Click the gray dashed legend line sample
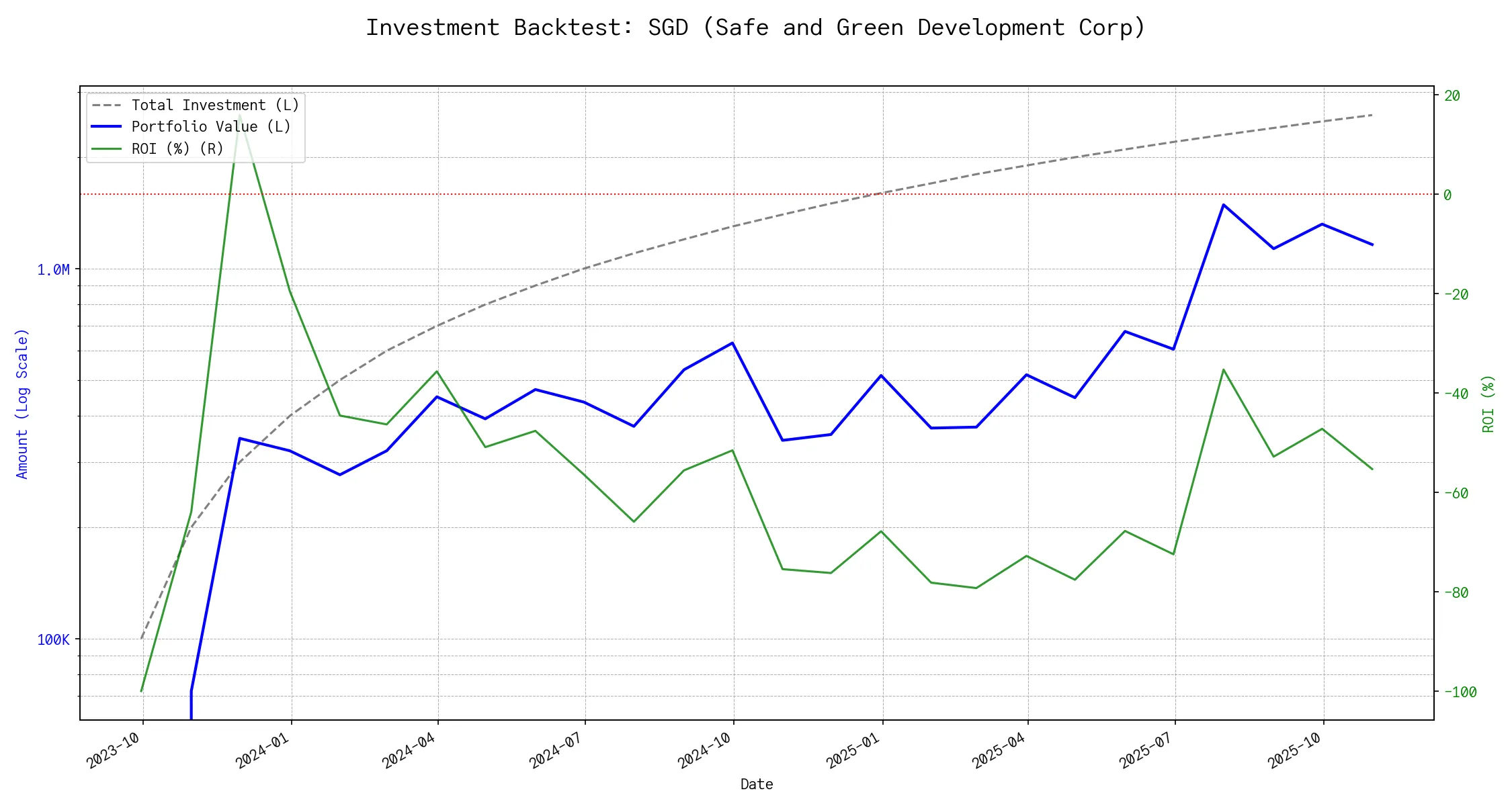The height and width of the screenshot is (806, 1512). (x=107, y=105)
